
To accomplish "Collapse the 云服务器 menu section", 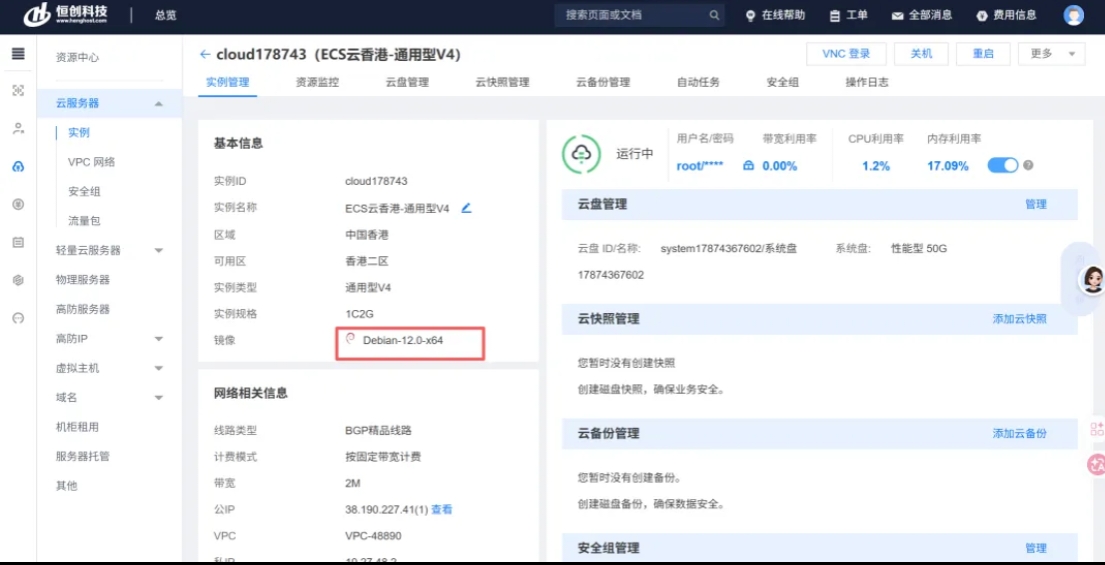I will pyautogui.click(x=159, y=104).
